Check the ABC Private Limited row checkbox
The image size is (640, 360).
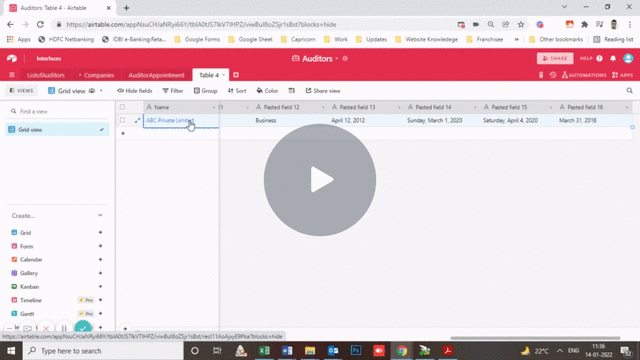pyautogui.click(x=122, y=120)
